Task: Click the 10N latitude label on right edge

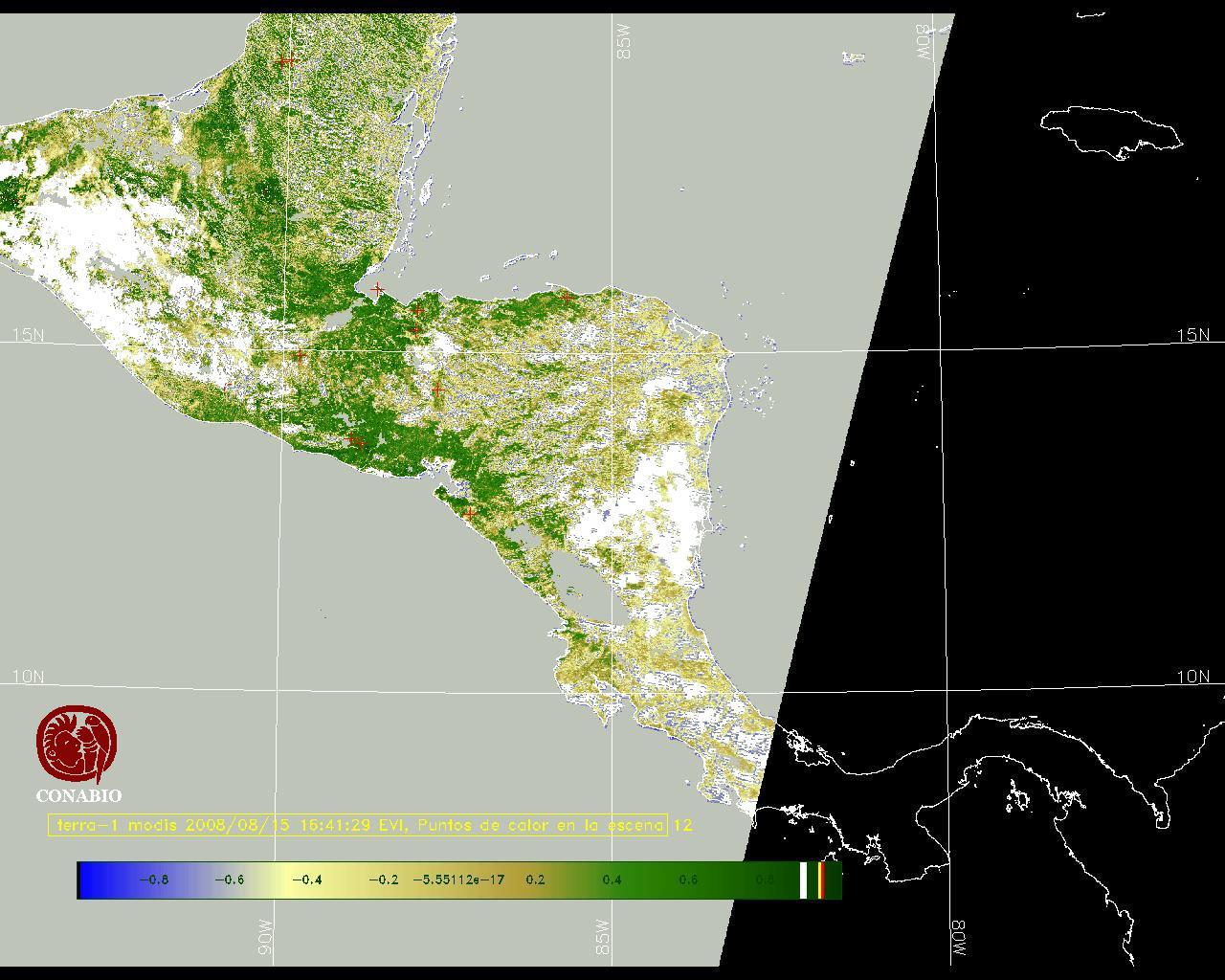Action: [1192, 677]
